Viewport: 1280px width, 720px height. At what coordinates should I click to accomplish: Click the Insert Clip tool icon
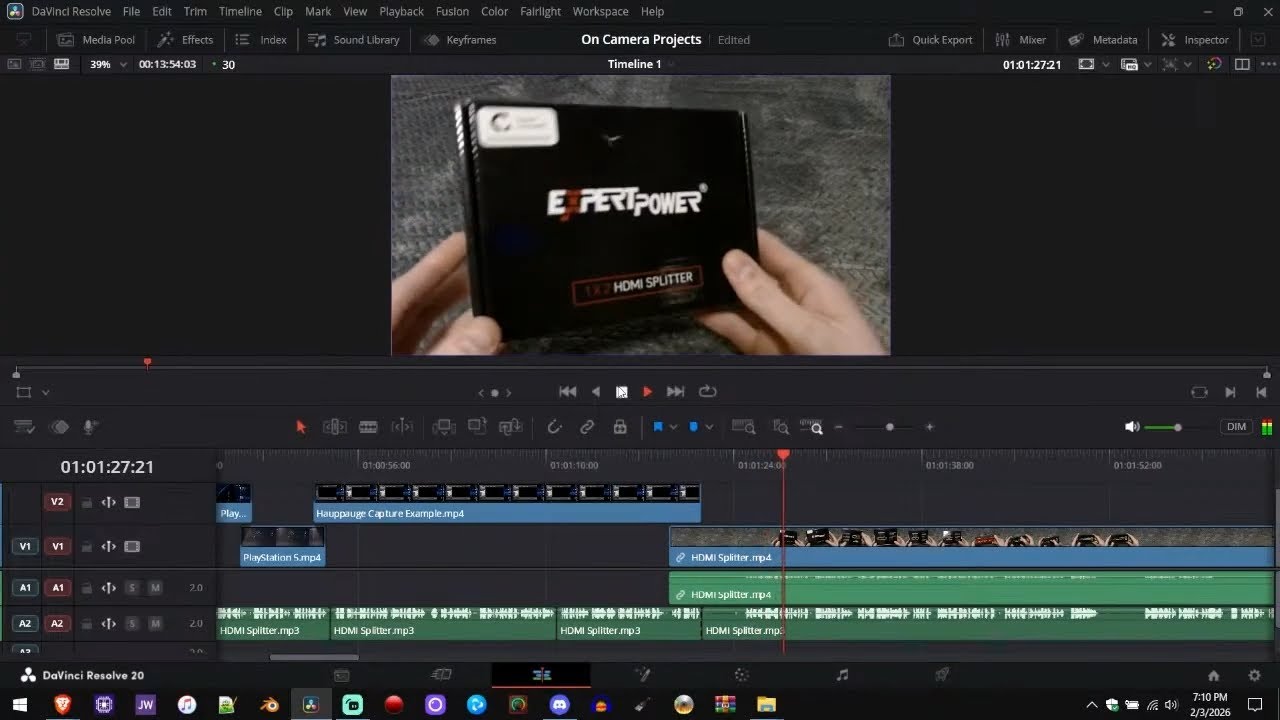coord(444,427)
